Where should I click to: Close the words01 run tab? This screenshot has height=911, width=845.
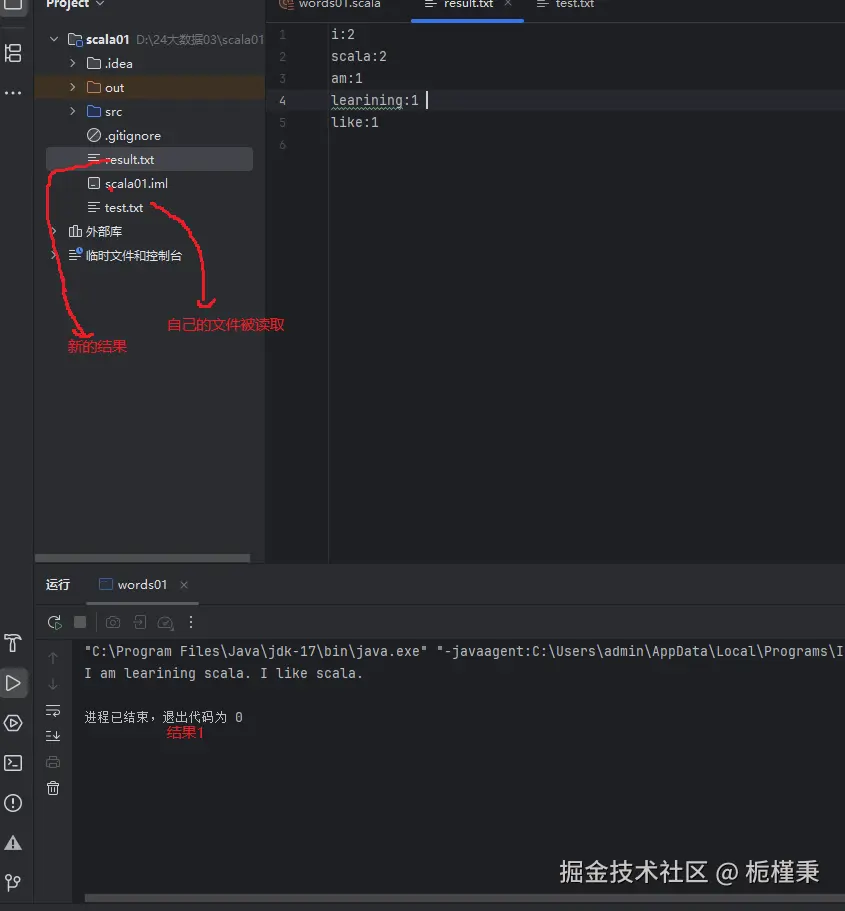pyautogui.click(x=184, y=585)
